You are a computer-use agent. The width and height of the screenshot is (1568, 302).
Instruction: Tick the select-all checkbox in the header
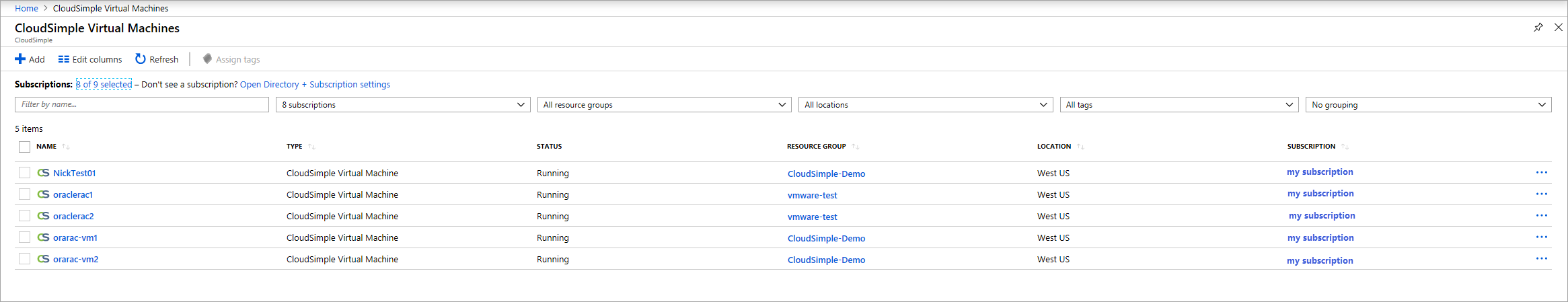point(25,147)
